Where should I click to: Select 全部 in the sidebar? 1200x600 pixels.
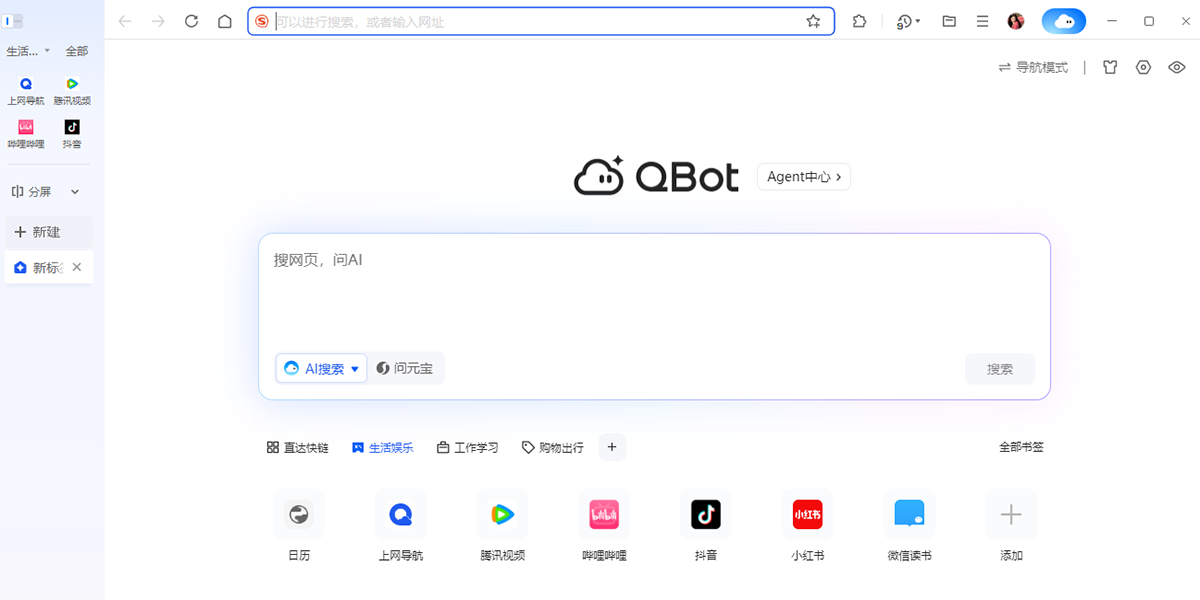tap(77, 51)
